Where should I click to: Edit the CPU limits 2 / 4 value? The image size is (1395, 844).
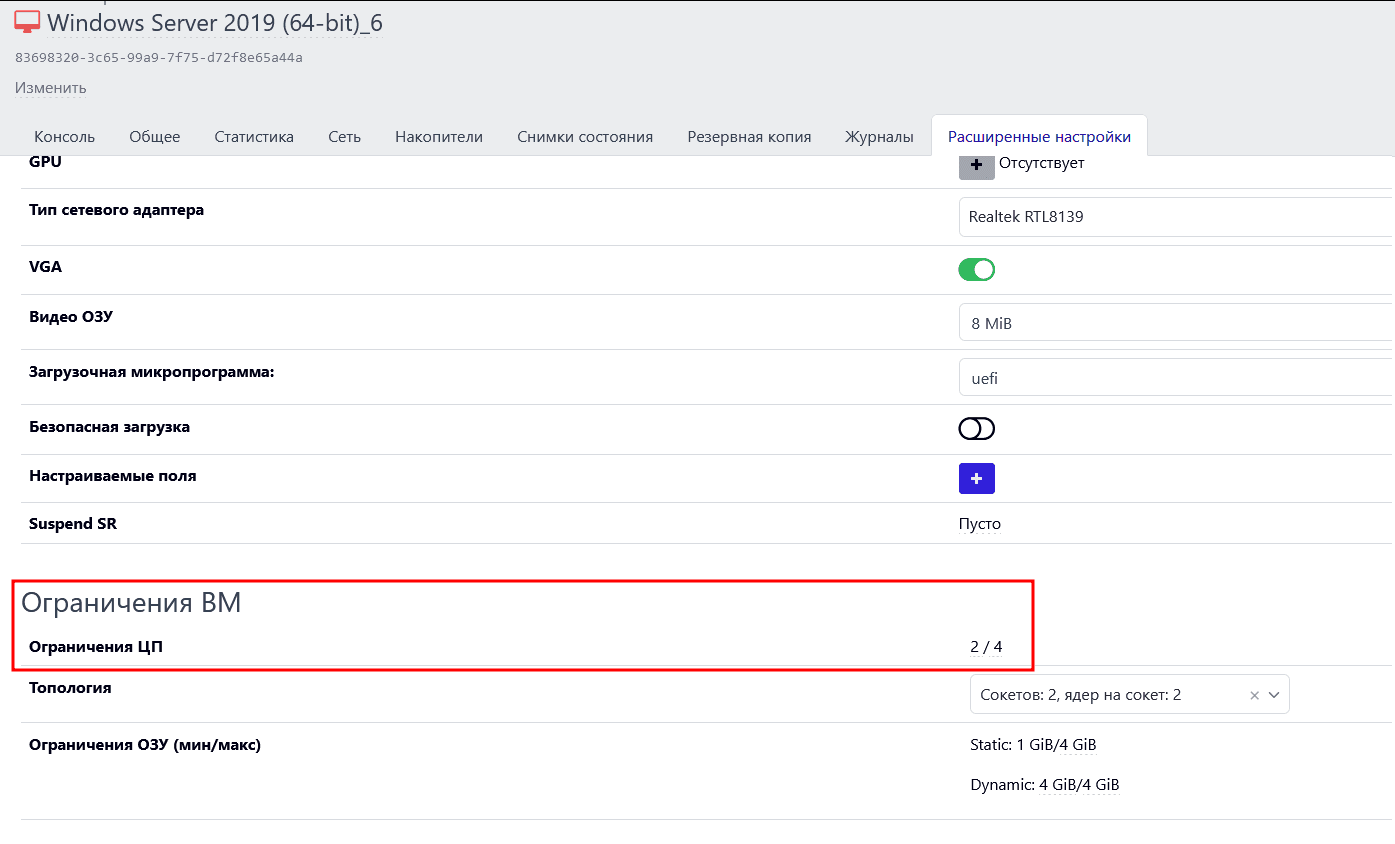[985, 647]
